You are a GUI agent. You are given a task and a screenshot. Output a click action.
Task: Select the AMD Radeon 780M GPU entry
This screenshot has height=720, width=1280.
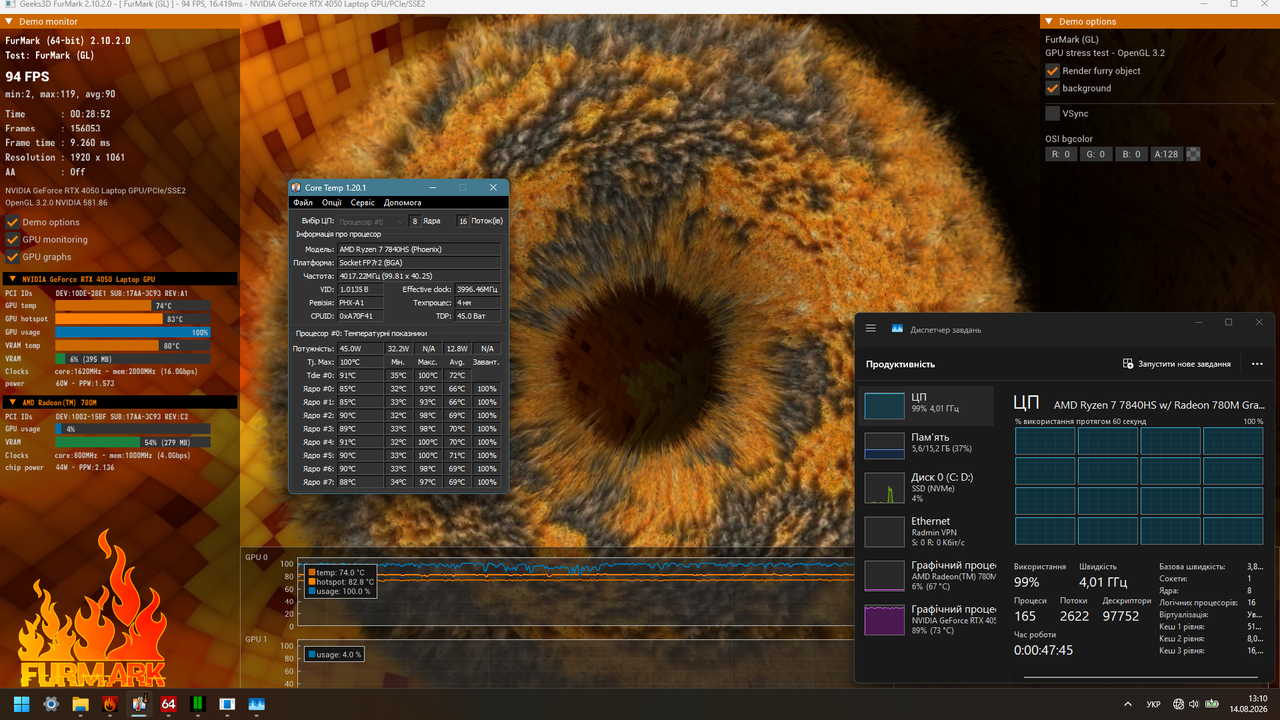click(928, 575)
